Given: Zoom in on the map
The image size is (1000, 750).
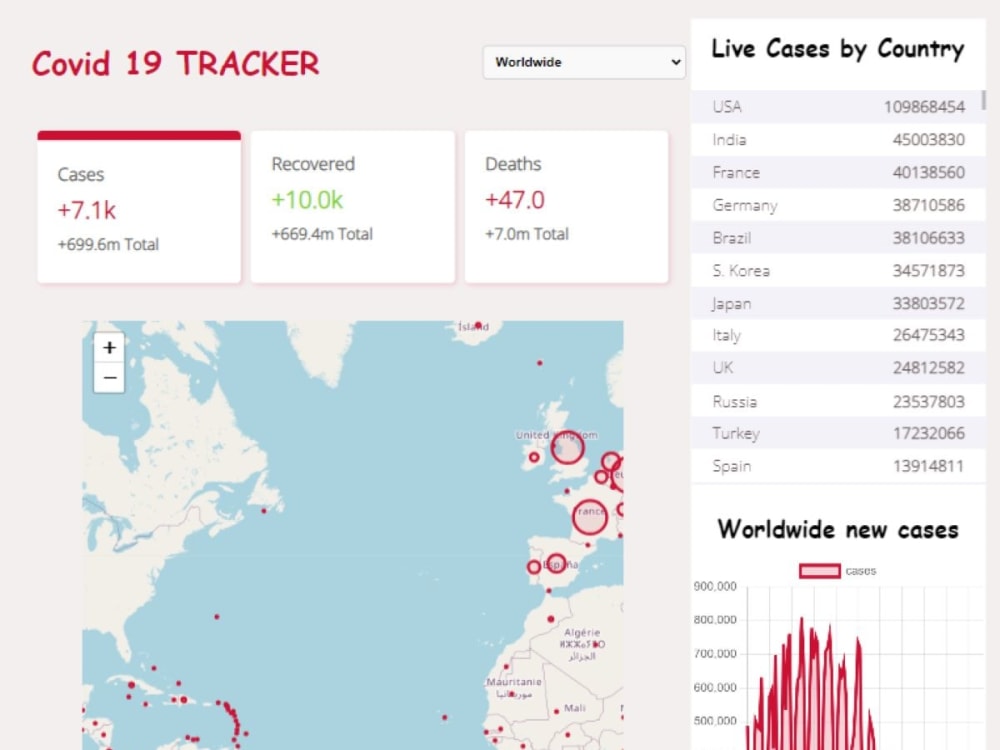Looking at the screenshot, I should tap(109, 348).
